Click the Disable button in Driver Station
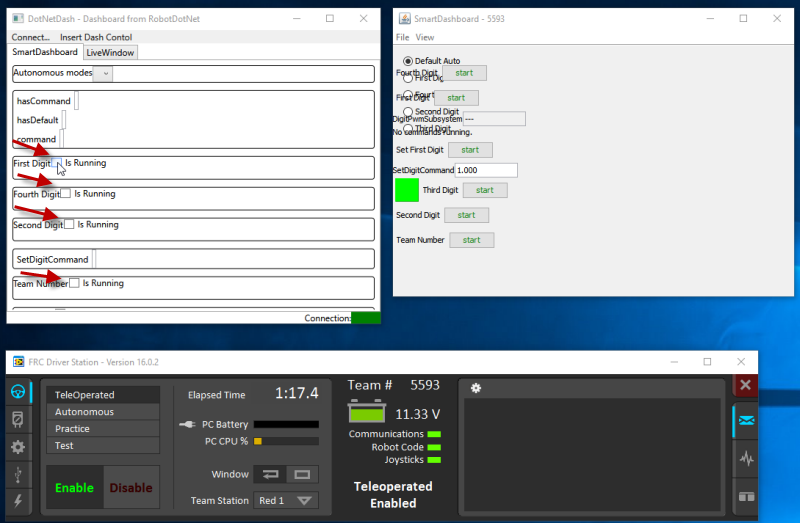800x523 pixels. point(131,488)
